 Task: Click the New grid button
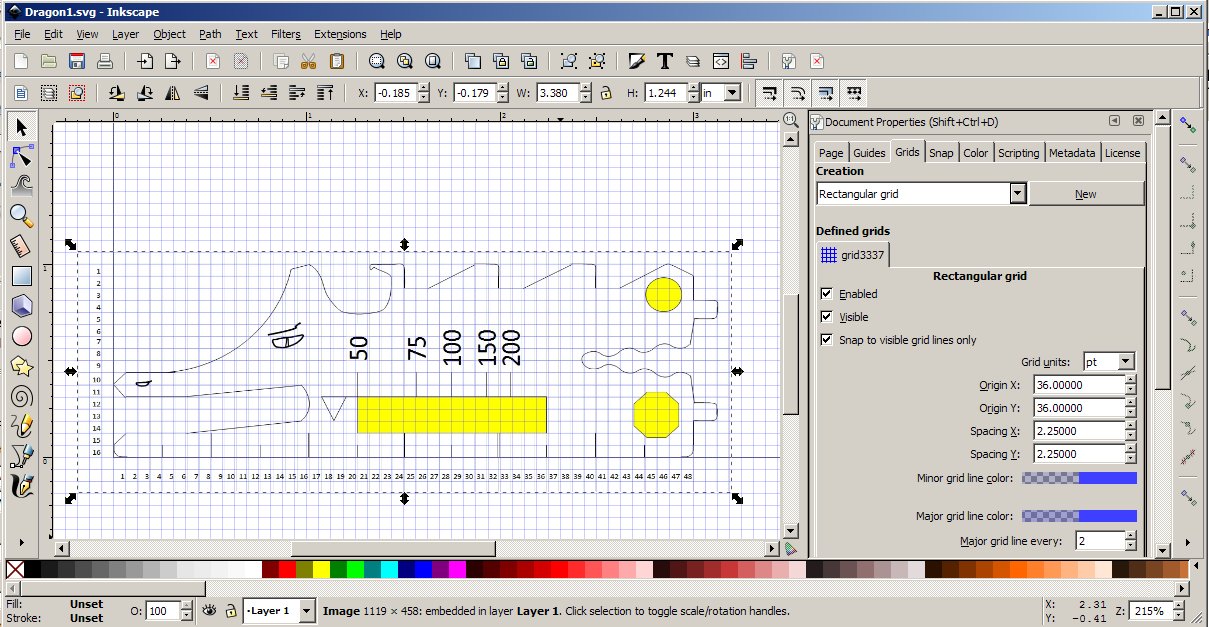1085,194
